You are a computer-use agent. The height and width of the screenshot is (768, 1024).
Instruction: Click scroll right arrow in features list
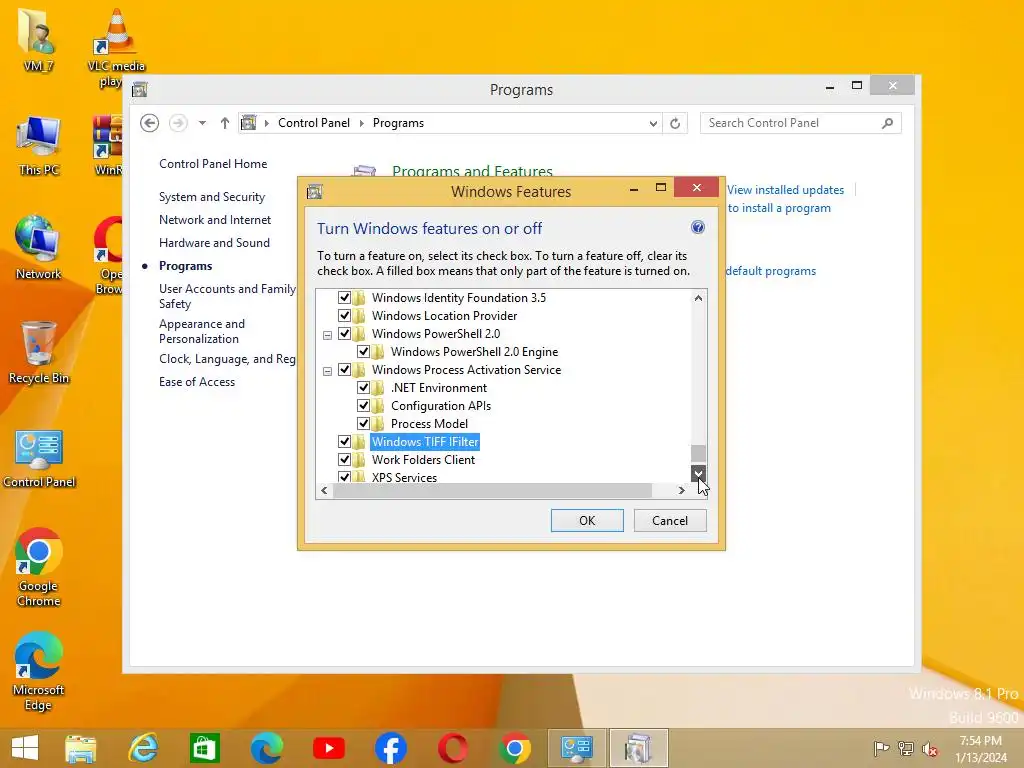point(681,490)
